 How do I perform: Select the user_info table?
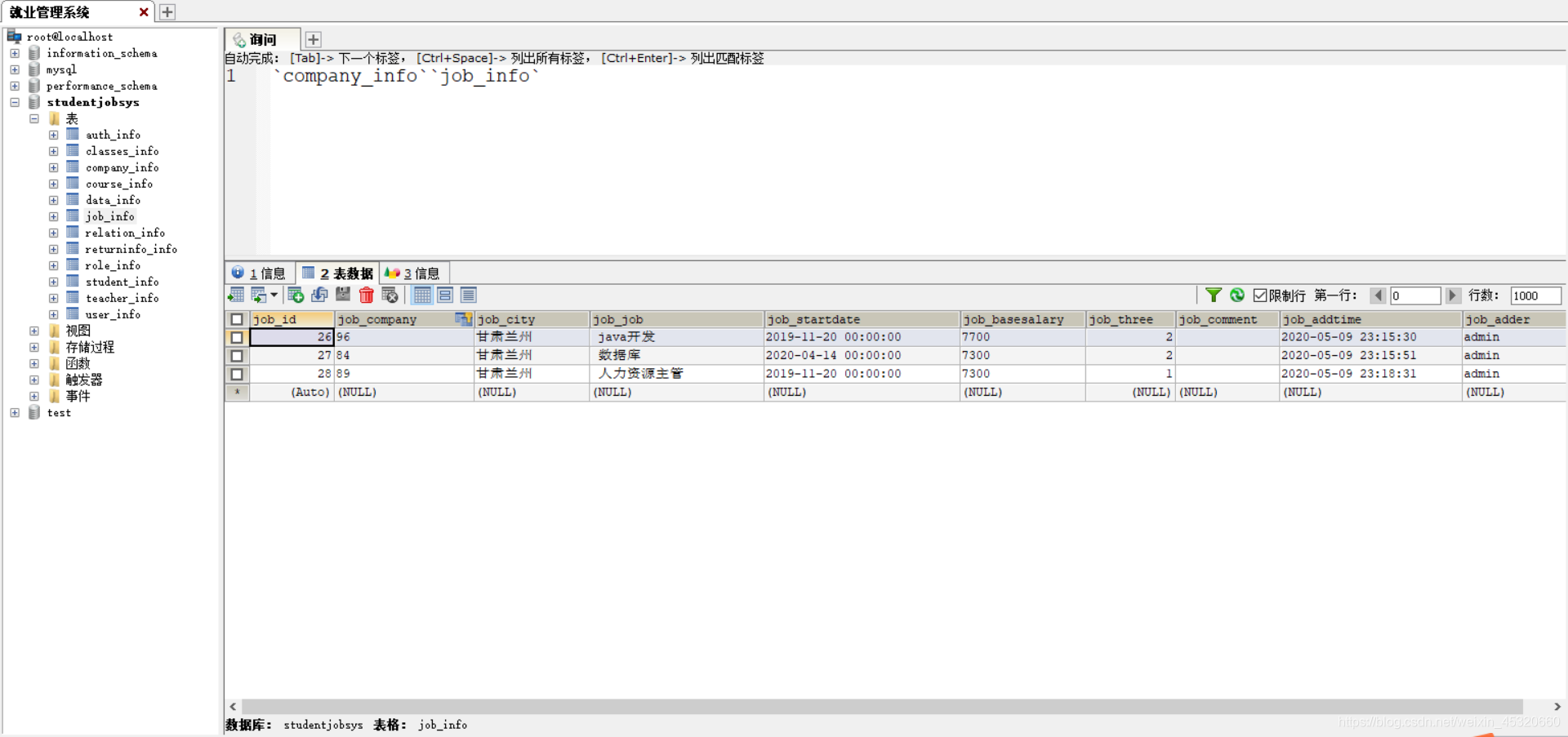coord(113,314)
